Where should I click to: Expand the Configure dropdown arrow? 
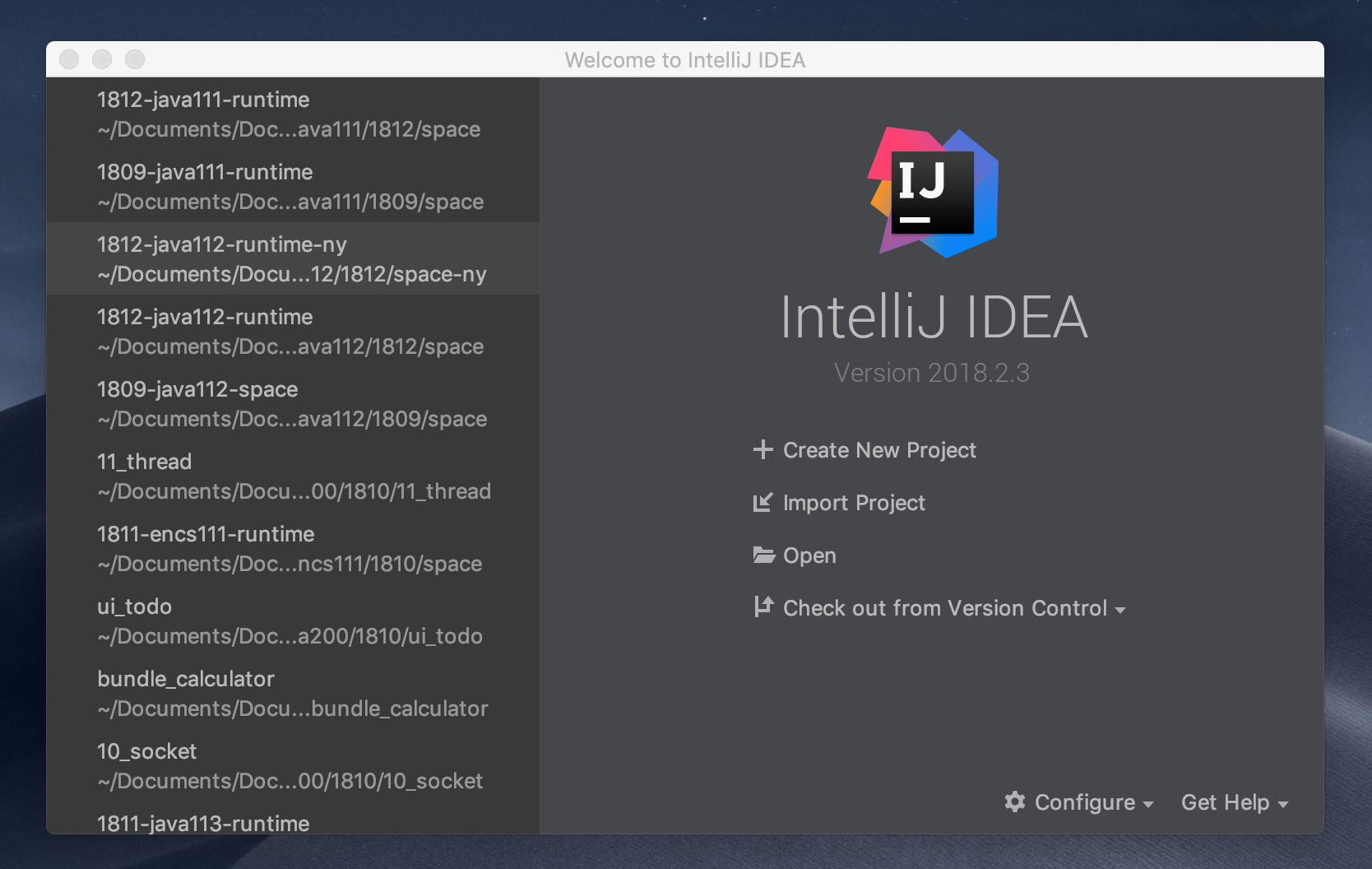pyautogui.click(x=1148, y=805)
